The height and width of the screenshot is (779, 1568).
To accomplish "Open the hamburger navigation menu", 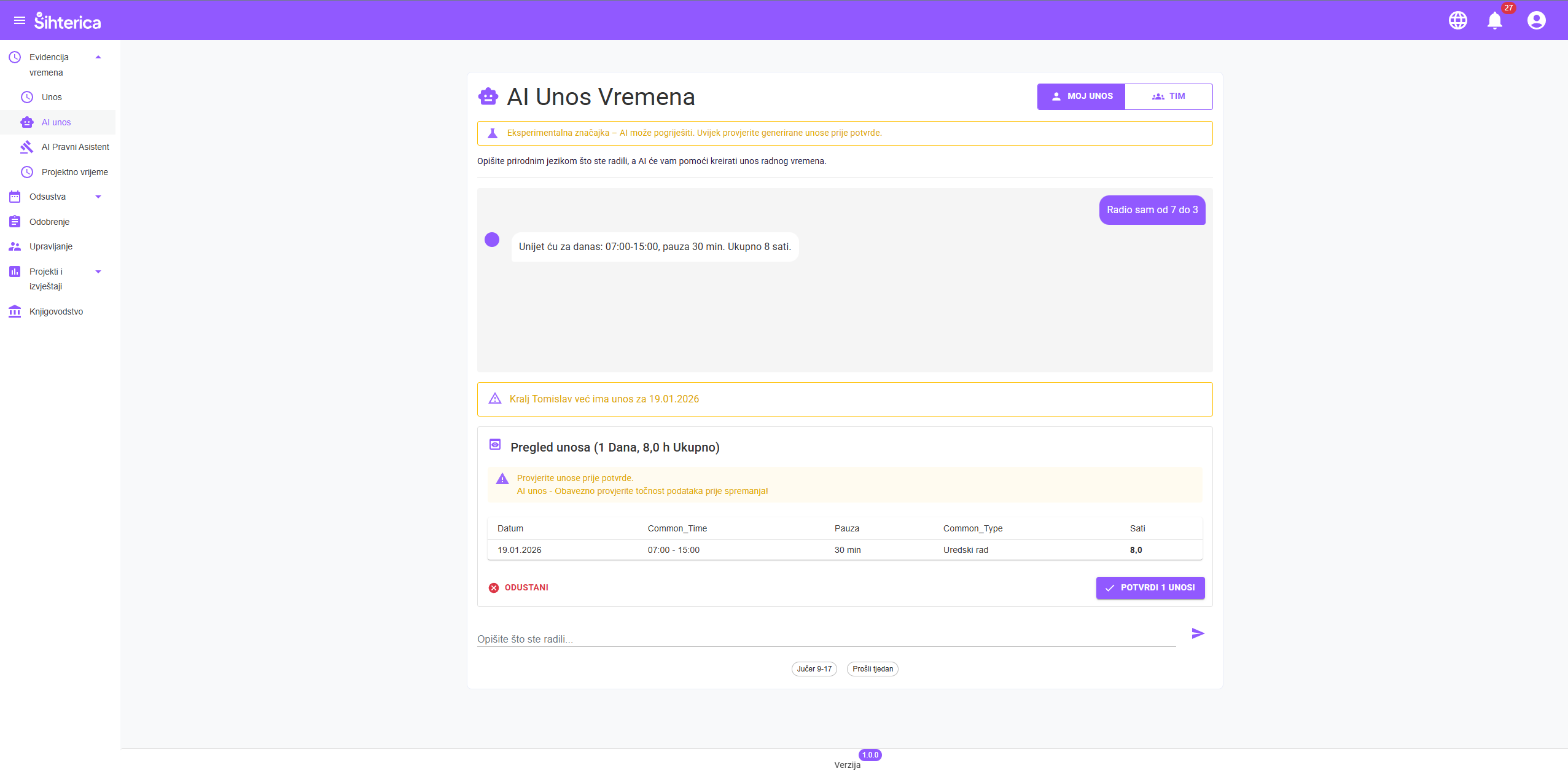I will [x=20, y=21].
